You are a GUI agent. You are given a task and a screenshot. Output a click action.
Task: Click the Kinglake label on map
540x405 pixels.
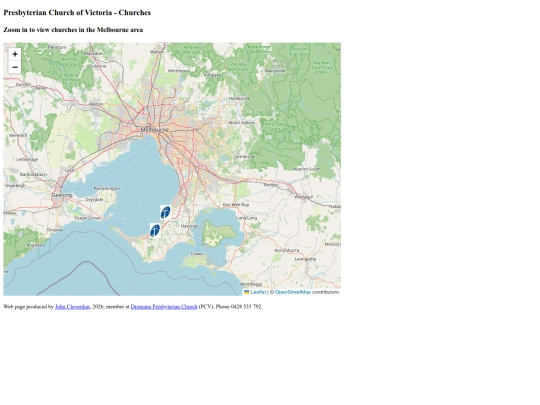[x=212, y=75]
